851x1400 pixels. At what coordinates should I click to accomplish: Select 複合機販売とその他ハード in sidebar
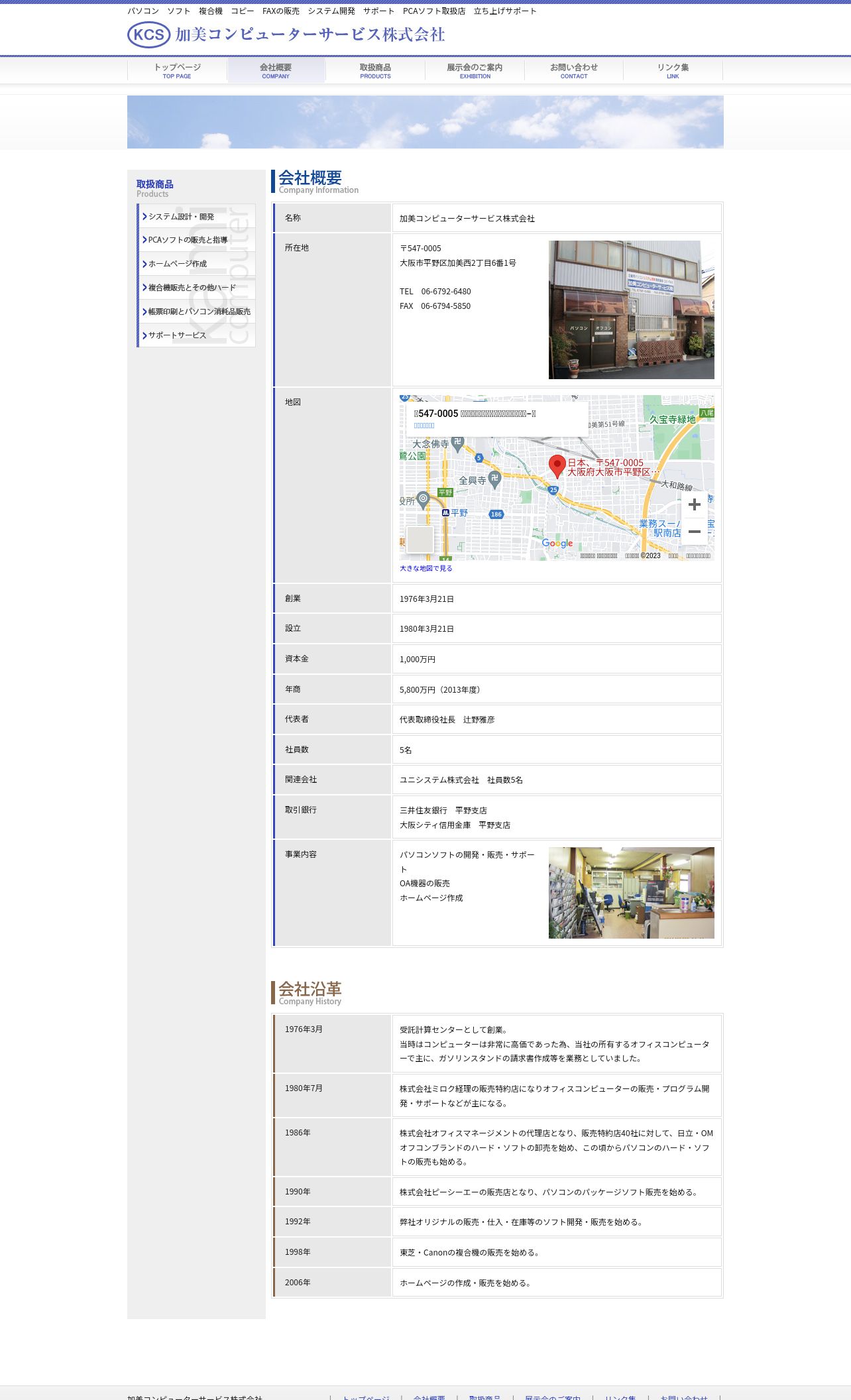pyautogui.click(x=197, y=288)
